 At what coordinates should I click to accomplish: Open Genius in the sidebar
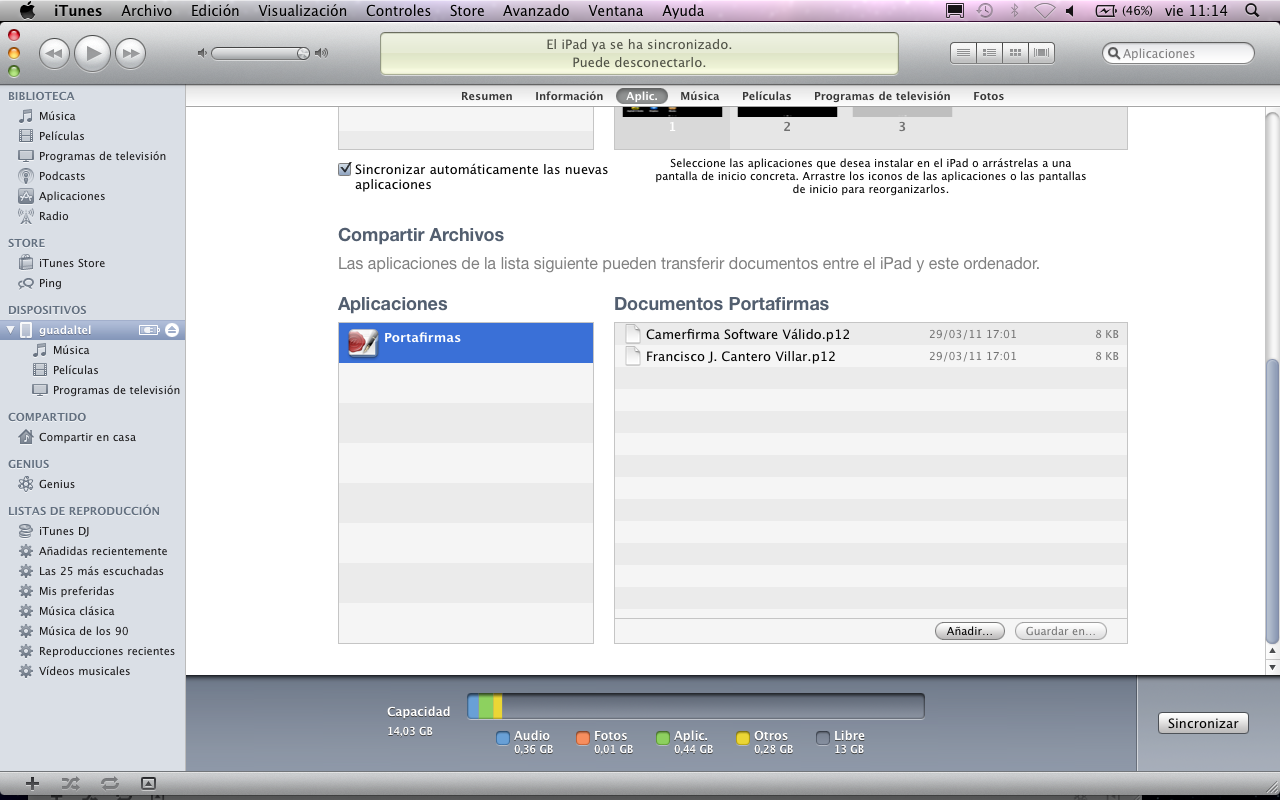click(57, 484)
